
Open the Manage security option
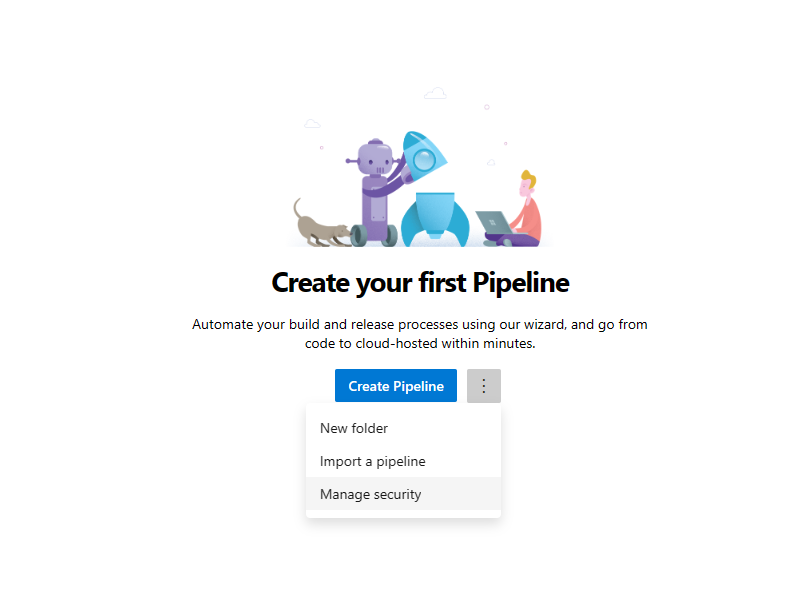point(370,494)
